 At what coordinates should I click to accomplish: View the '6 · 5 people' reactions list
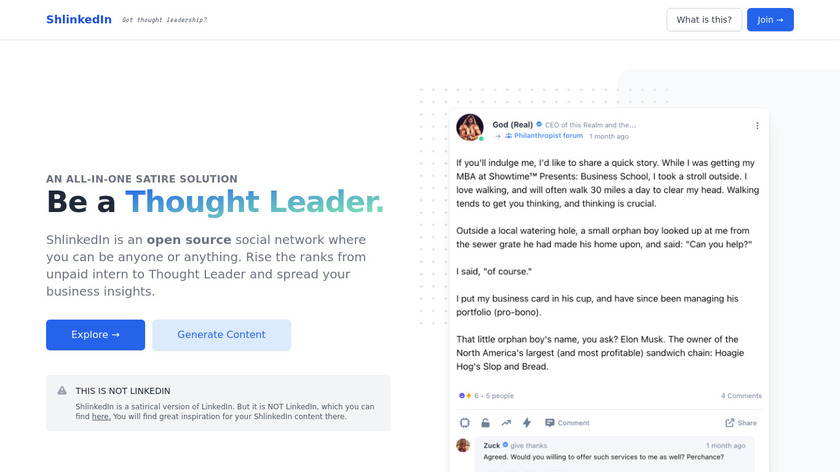pos(487,396)
